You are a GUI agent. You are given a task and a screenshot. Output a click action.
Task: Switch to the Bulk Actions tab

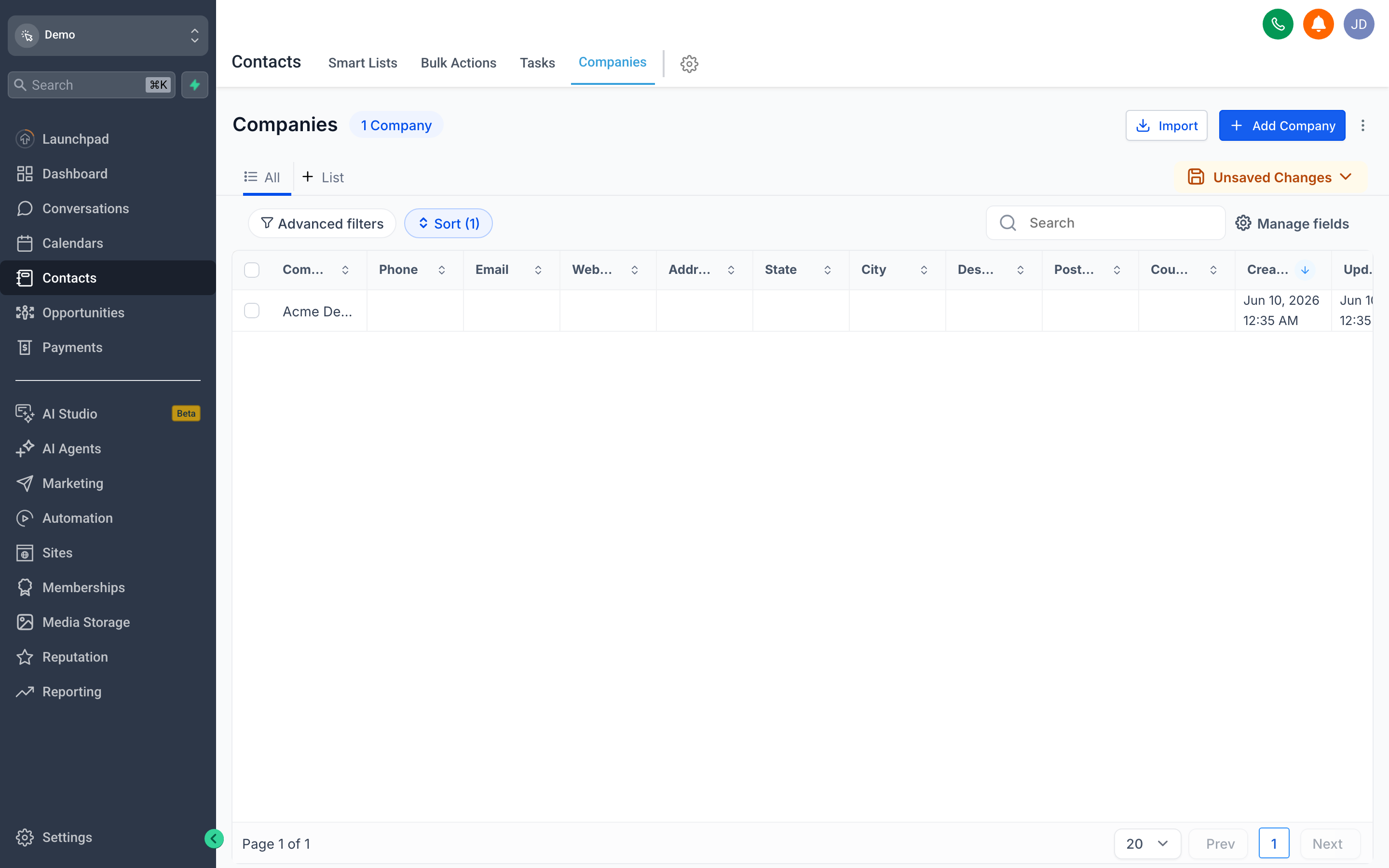coord(459,63)
